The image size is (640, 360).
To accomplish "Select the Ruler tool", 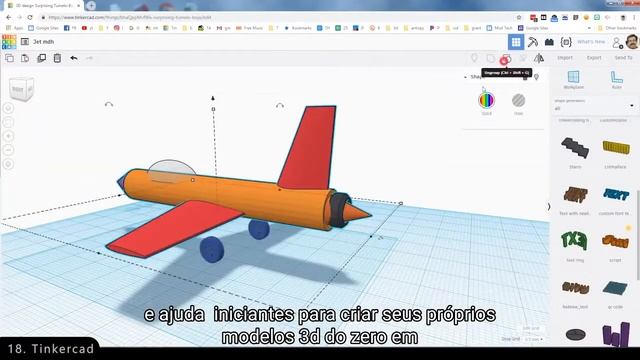I will click(x=616, y=80).
